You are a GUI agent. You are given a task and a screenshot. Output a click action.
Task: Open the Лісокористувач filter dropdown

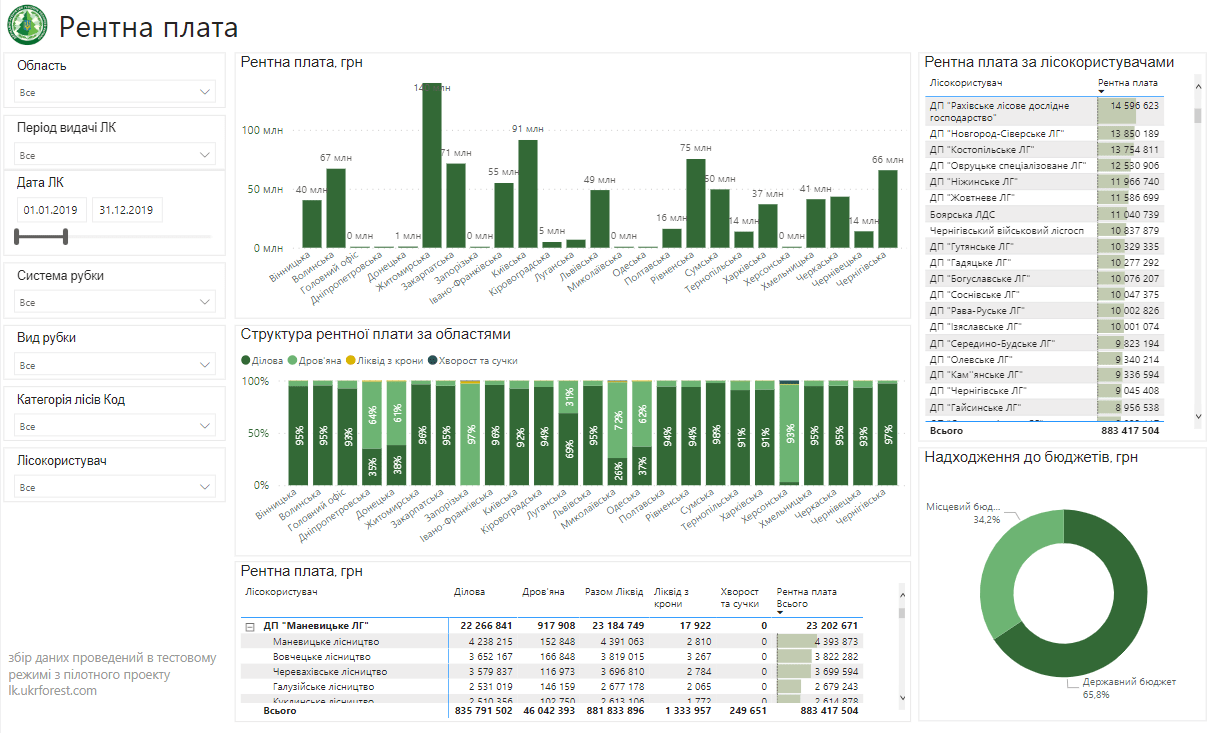(115, 487)
